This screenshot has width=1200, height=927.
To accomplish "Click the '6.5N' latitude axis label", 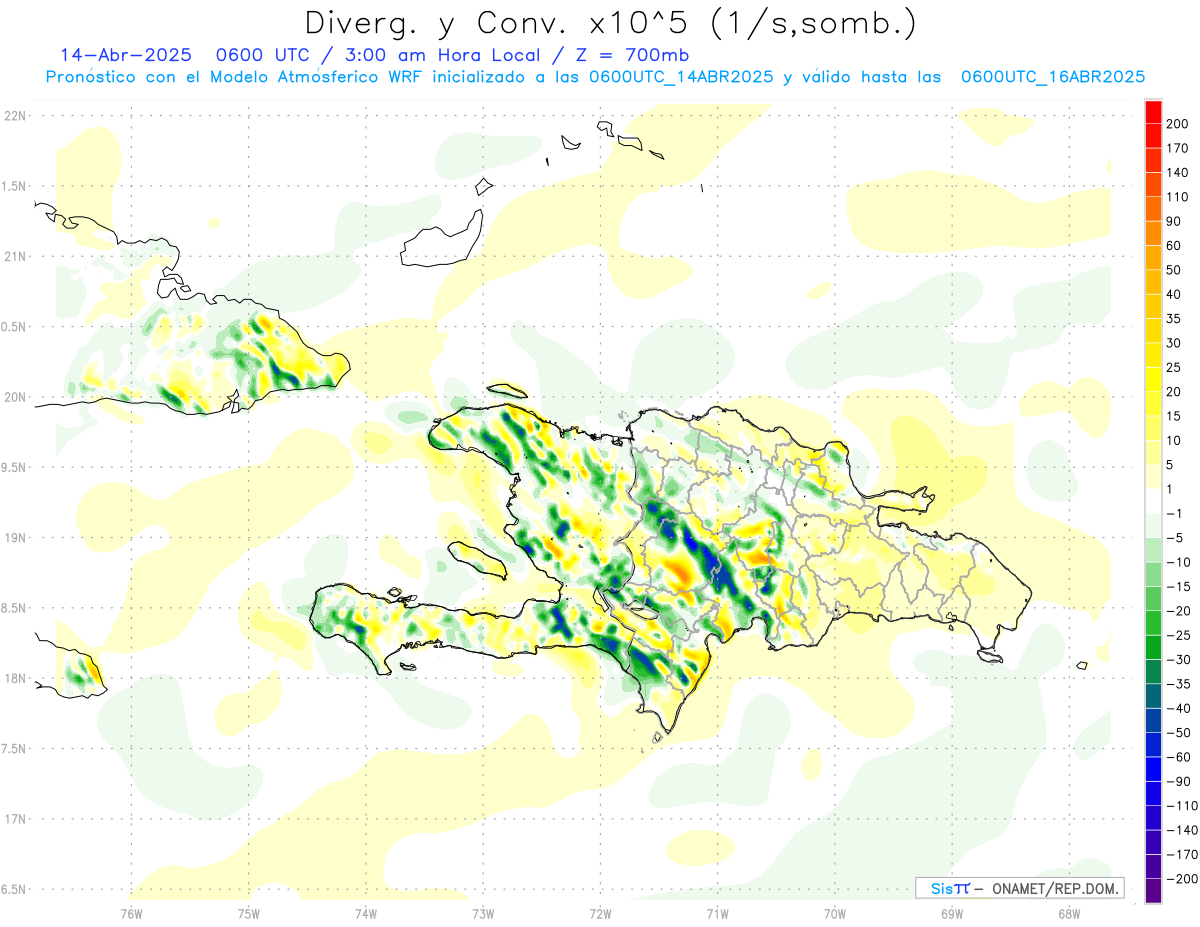I will [x=14, y=889].
